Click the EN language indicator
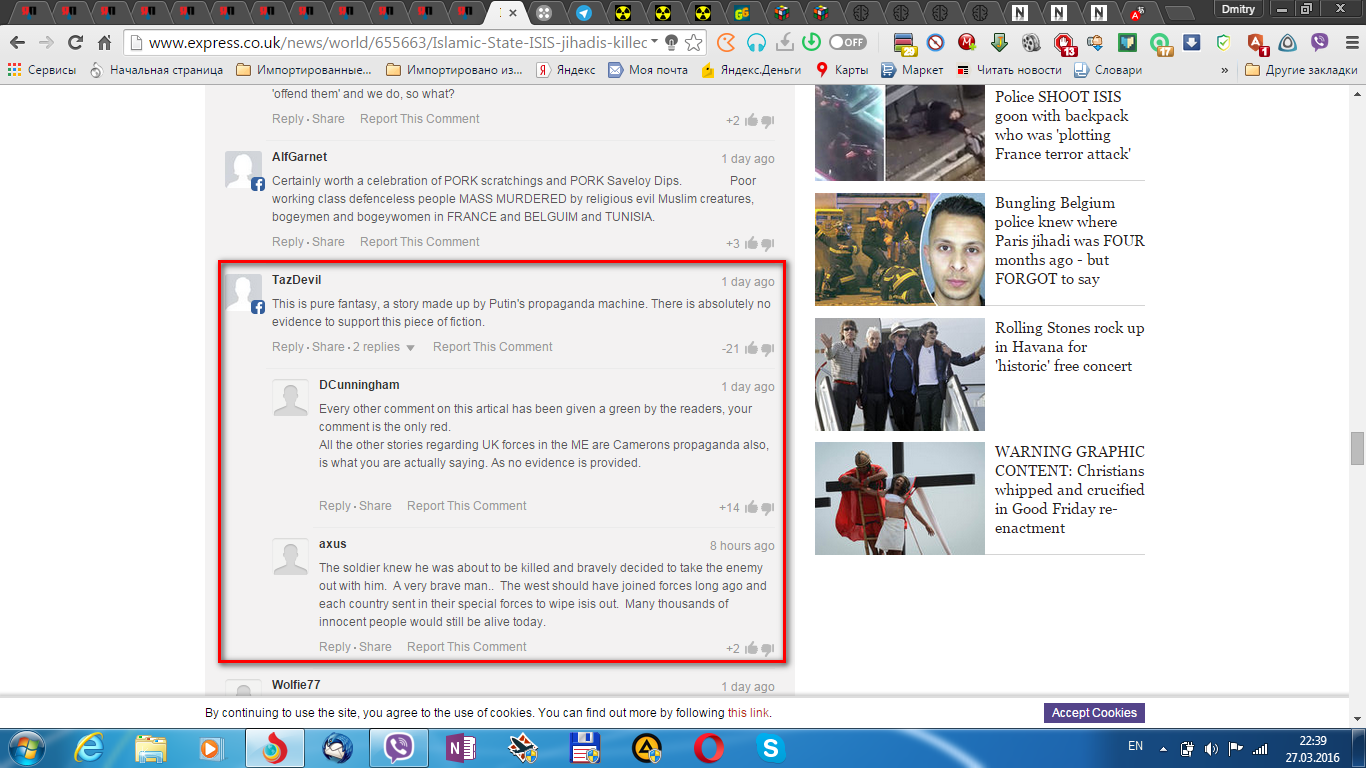The image size is (1366, 768). (1135, 746)
